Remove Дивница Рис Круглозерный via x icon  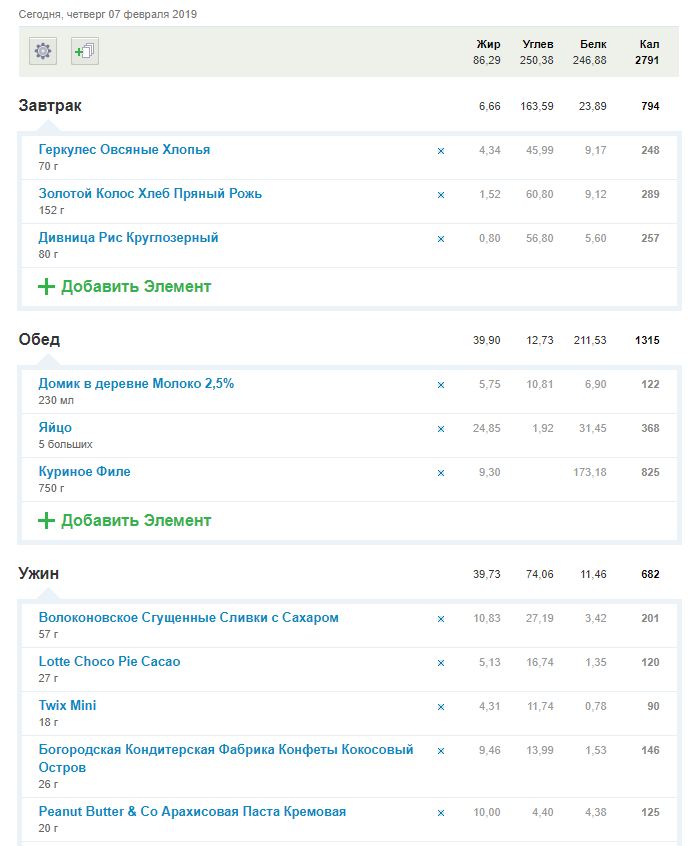click(x=441, y=239)
